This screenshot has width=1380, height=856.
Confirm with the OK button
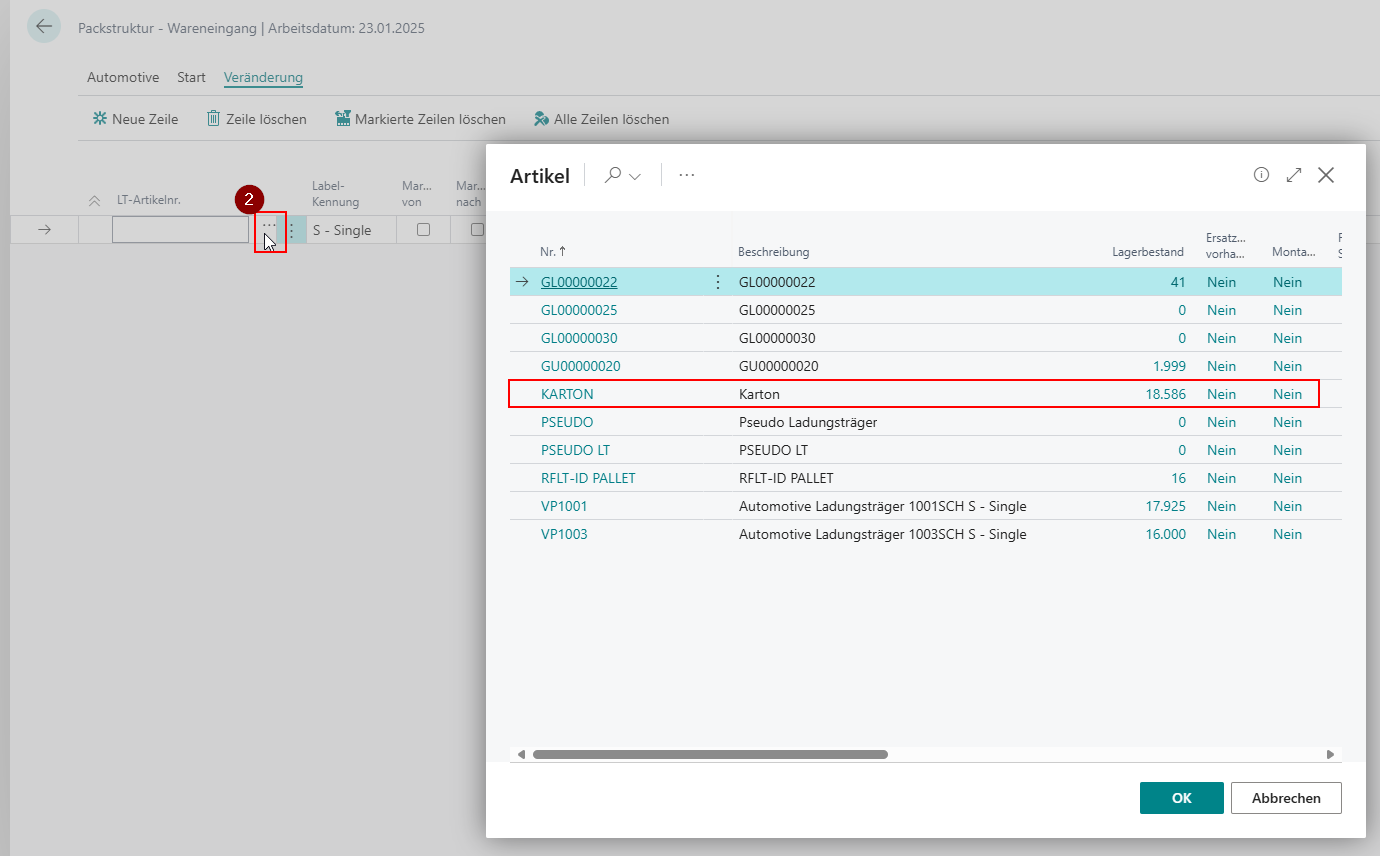click(1182, 798)
